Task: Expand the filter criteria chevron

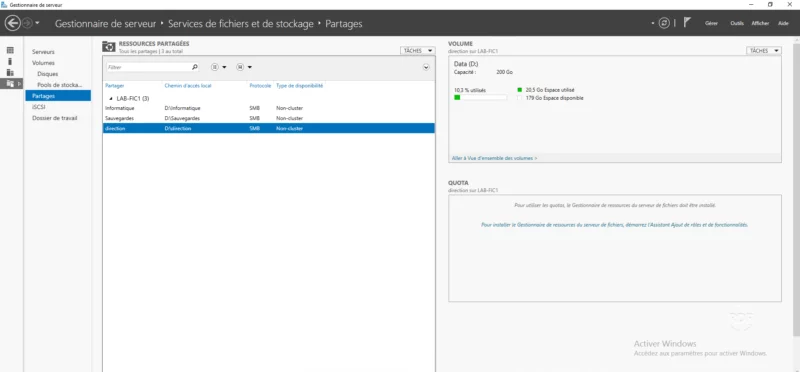Action: pos(427,67)
